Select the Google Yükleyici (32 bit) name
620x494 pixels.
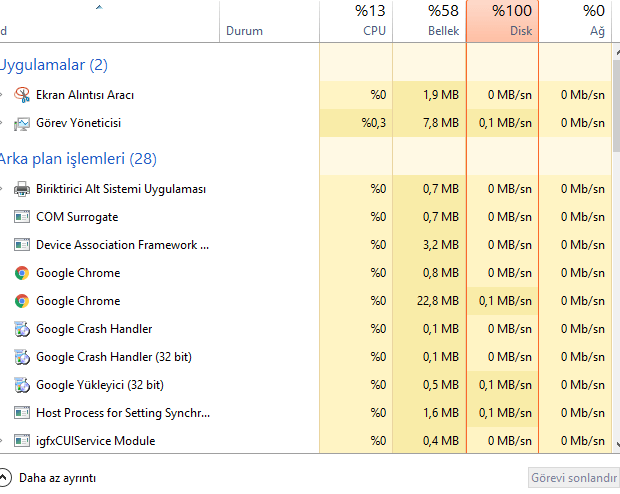pyautogui.click(x=100, y=385)
